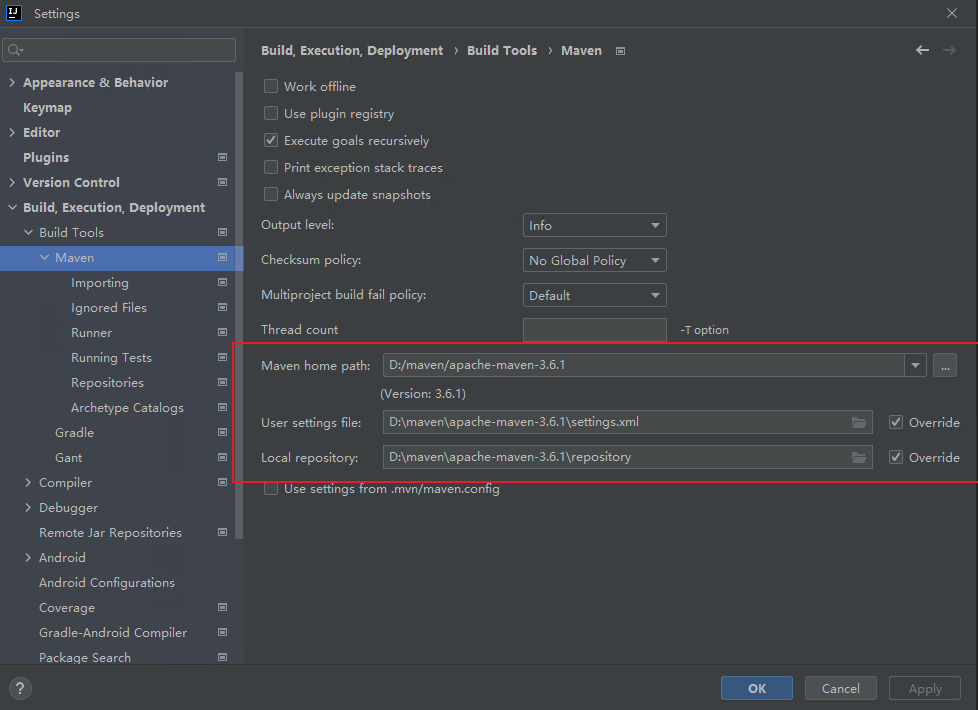Viewport: 978px width, 710px height.
Task: Uncheck Execute goals recursively
Action: pos(271,140)
